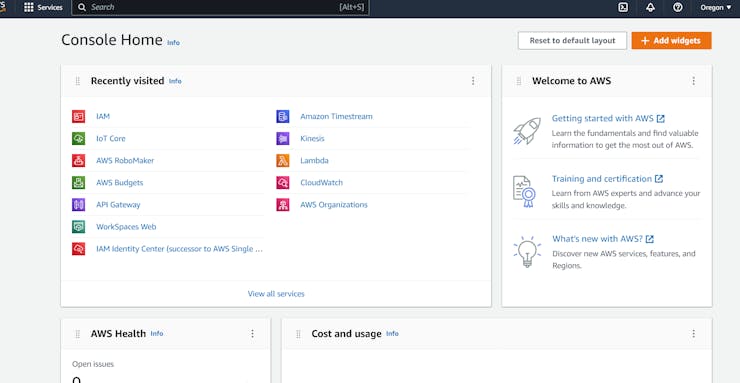Viewport: 740px width, 383px height.
Task: Click the rocket icon
Action: (x=527, y=132)
